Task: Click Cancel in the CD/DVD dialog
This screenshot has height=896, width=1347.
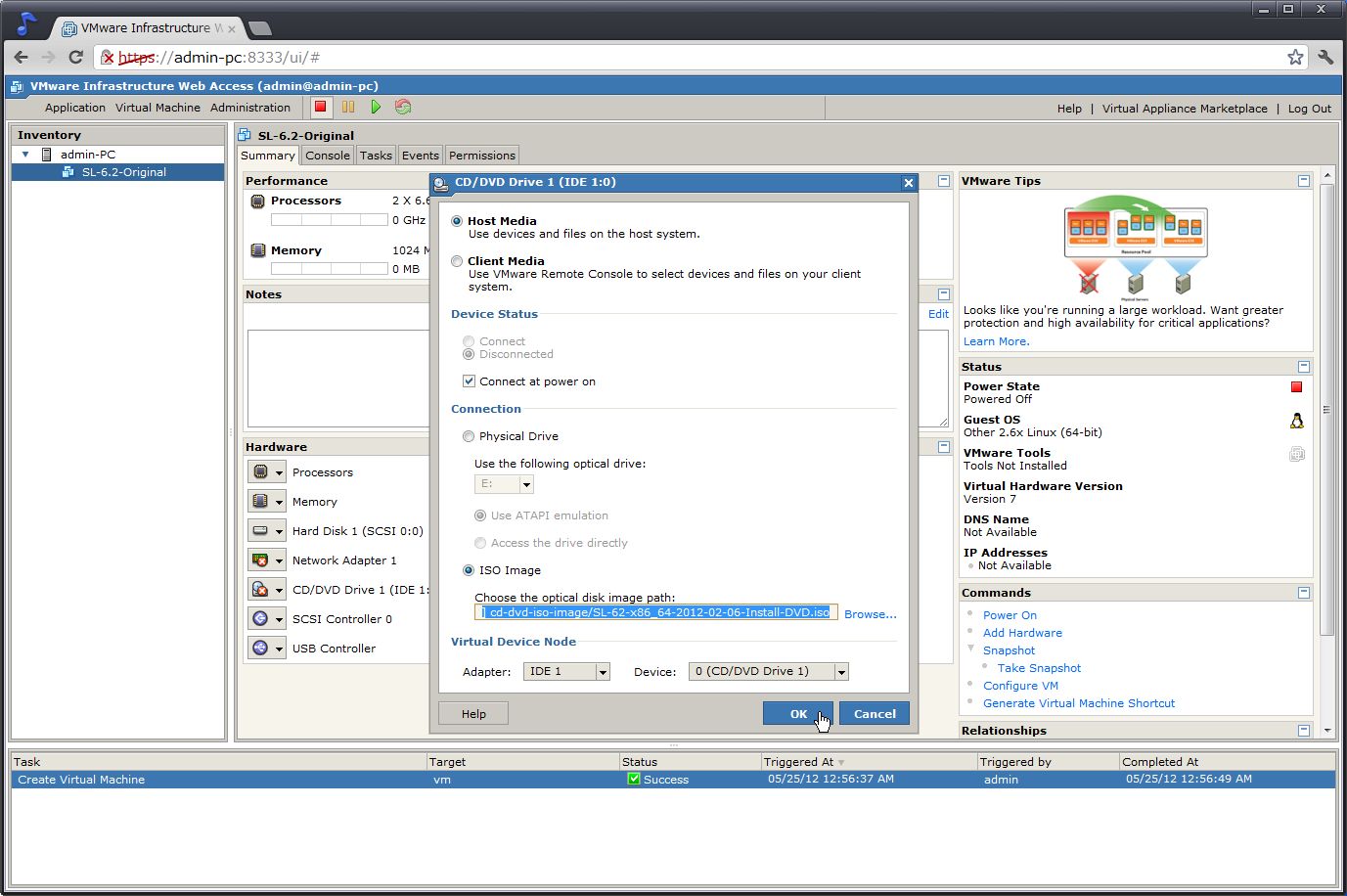Action: pyautogui.click(x=875, y=714)
